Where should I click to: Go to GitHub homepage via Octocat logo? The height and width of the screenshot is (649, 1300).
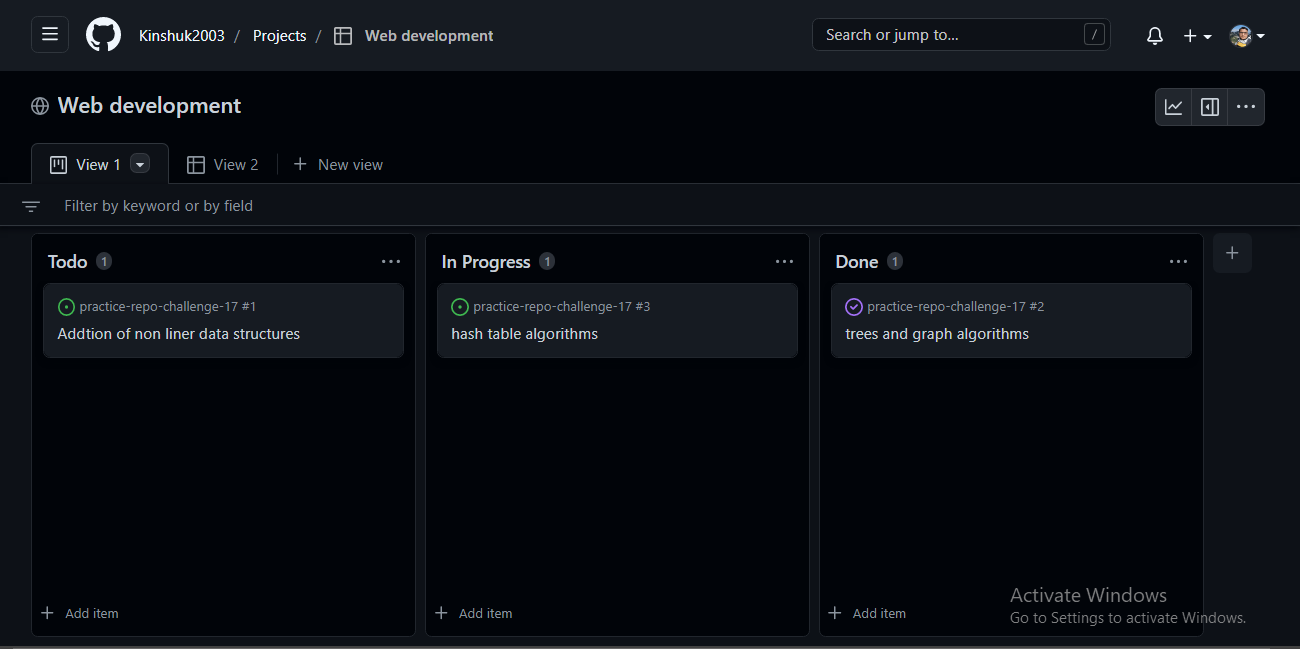point(103,35)
